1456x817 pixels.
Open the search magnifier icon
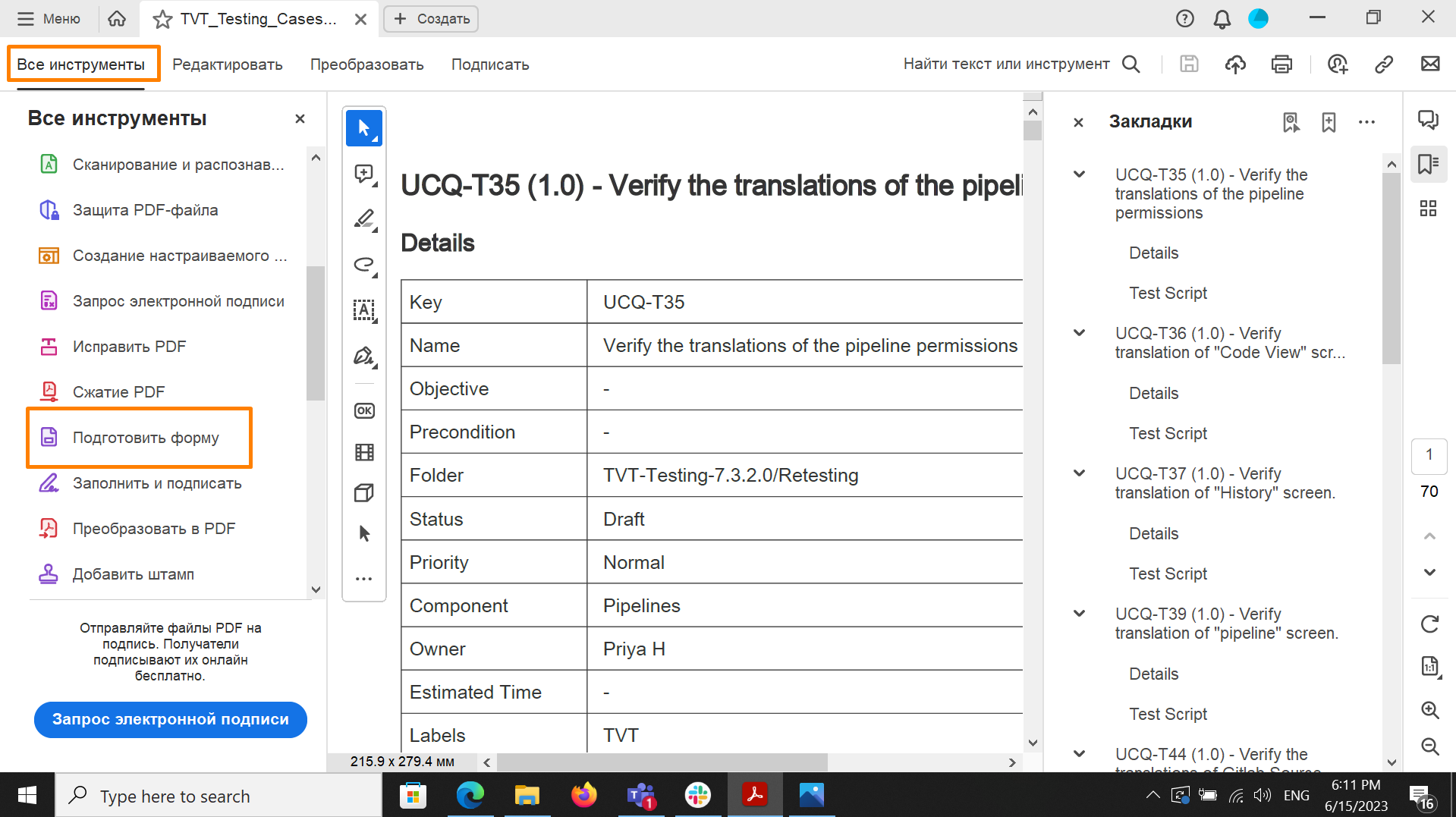click(x=1131, y=64)
